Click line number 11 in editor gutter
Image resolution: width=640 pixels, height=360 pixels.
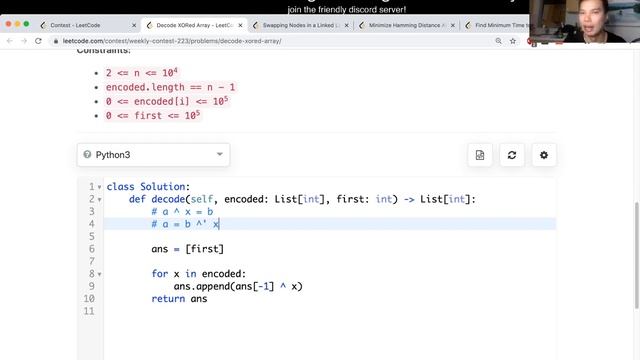[89, 311]
